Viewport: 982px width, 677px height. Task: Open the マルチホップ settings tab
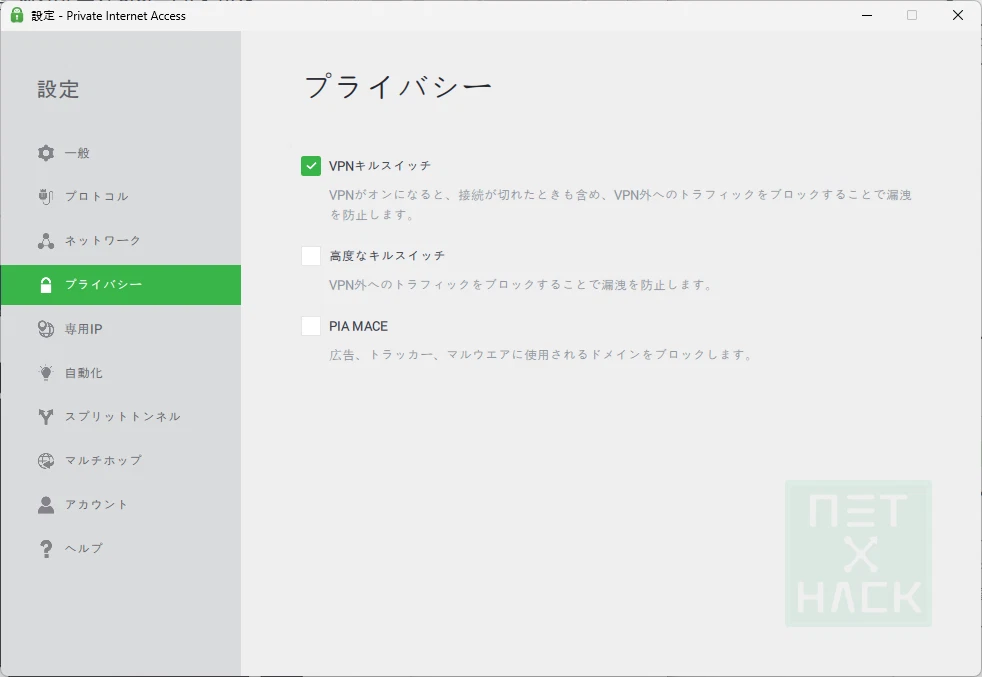tap(103, 461)
